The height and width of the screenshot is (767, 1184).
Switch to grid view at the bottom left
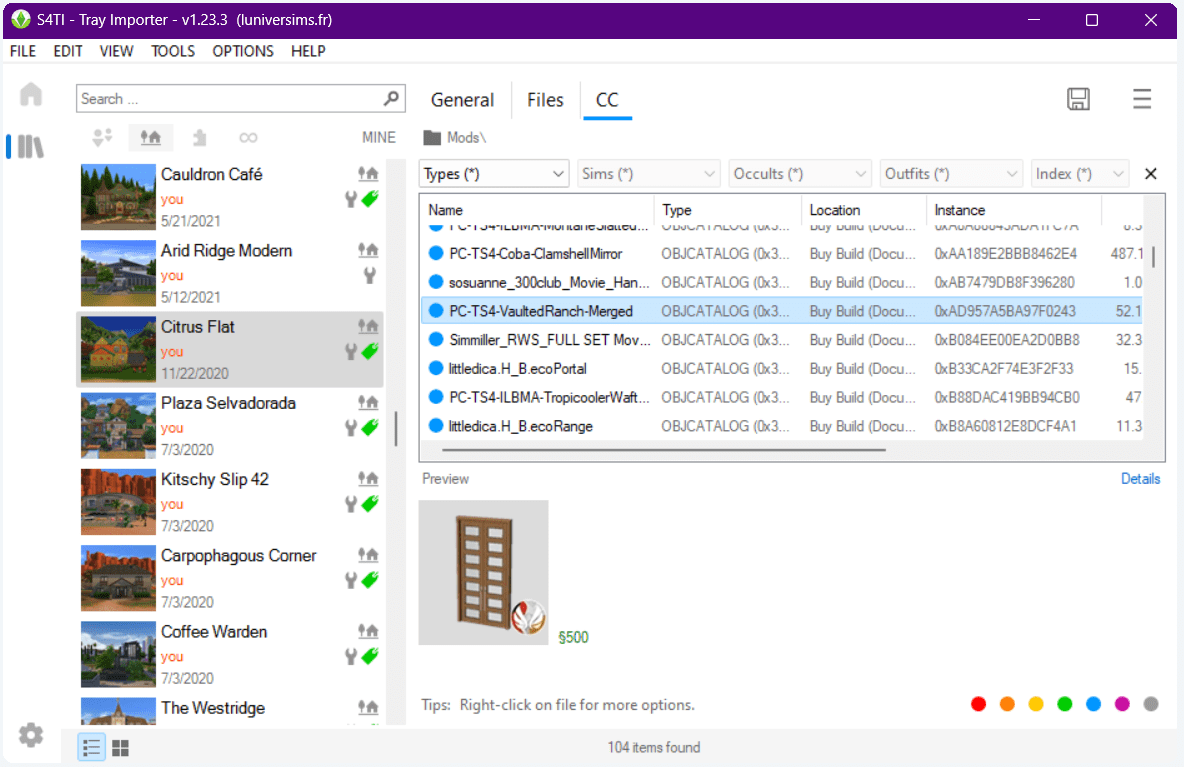pos(120,746)
